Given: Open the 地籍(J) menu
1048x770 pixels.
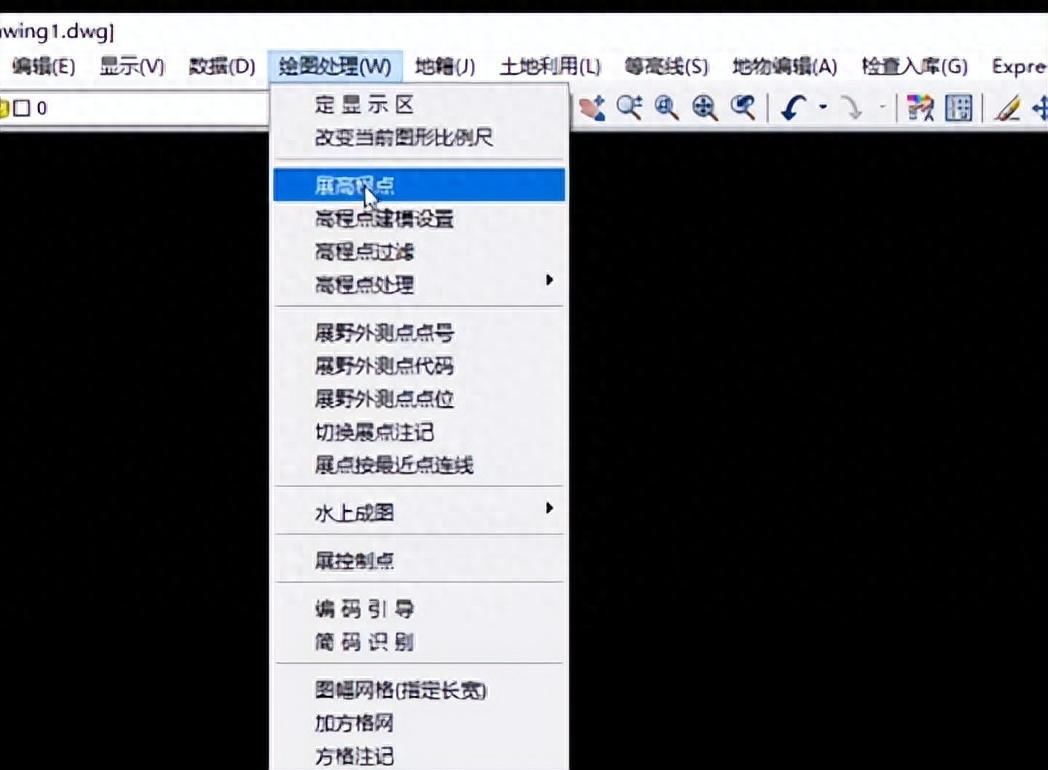Looking at the screenshot, I should (x=444, y=66).
